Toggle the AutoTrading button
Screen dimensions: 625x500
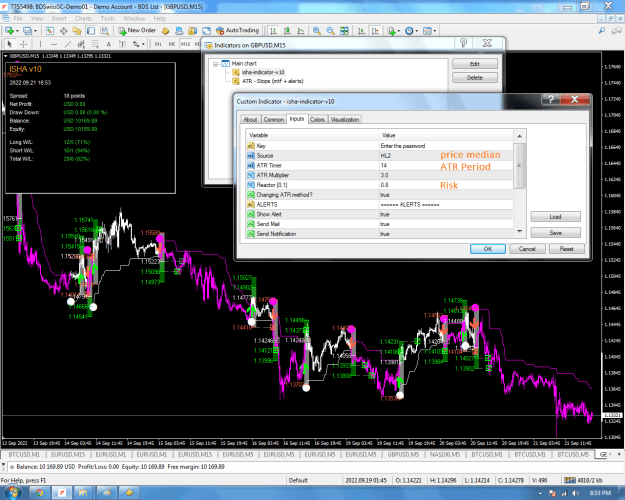(238, 31)
